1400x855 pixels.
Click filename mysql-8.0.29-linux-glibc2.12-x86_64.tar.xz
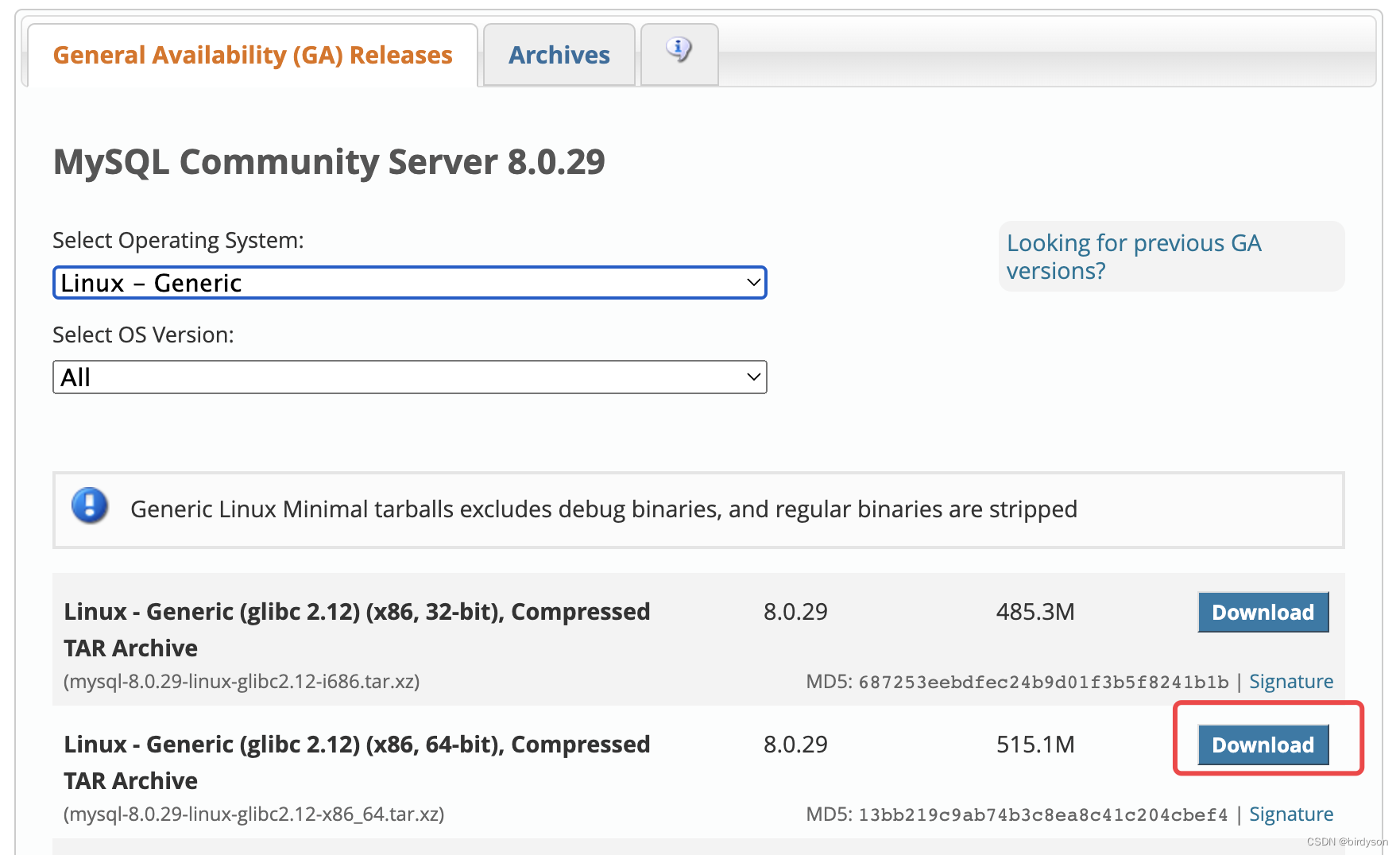[x=254, y=814]
